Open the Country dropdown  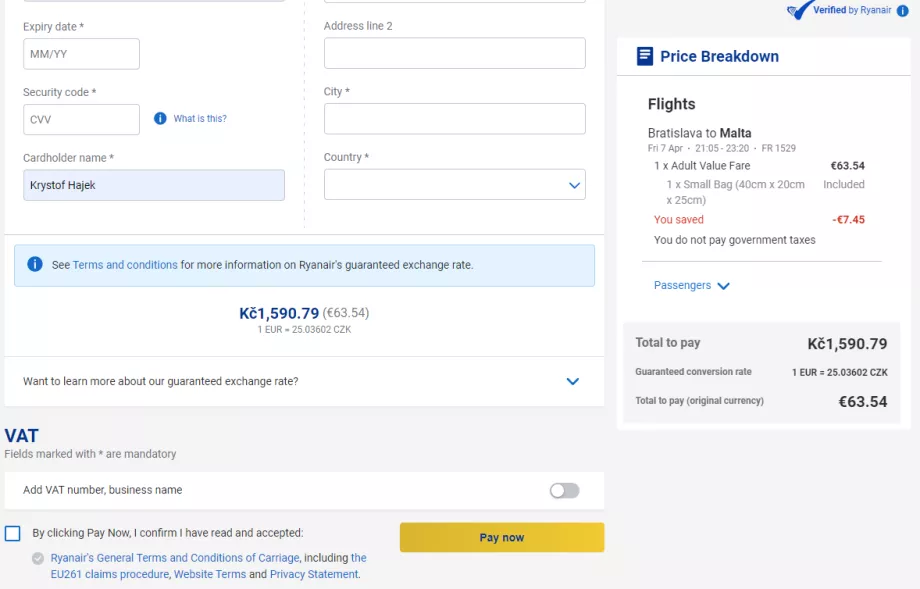click(453, 184)
